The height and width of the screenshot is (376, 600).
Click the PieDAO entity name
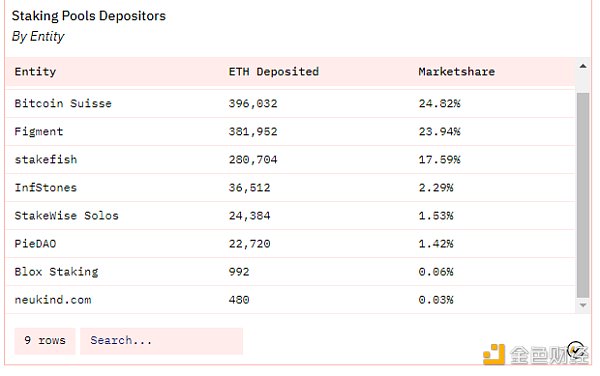(35, 244)
